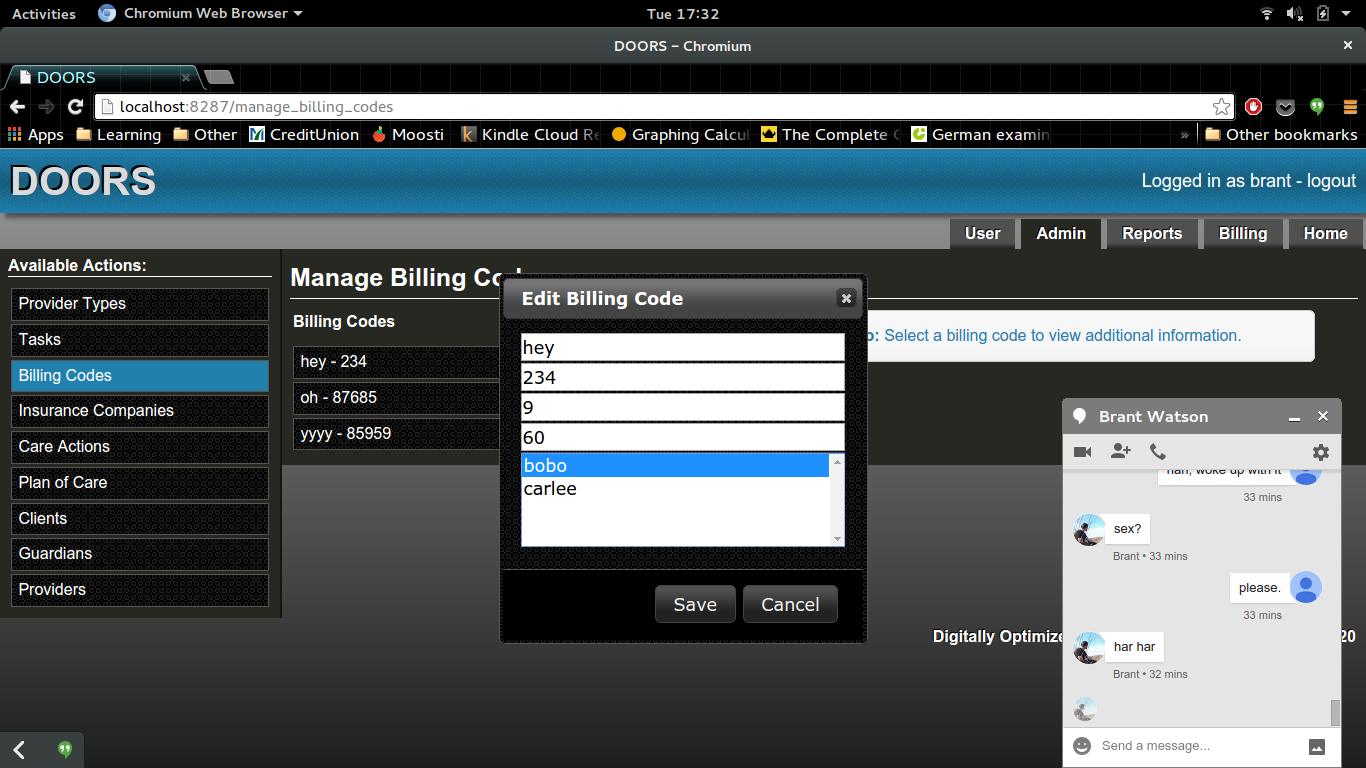Open the Other bookmarks folder on the right
1366x768 pixels.
[1281, 134]
